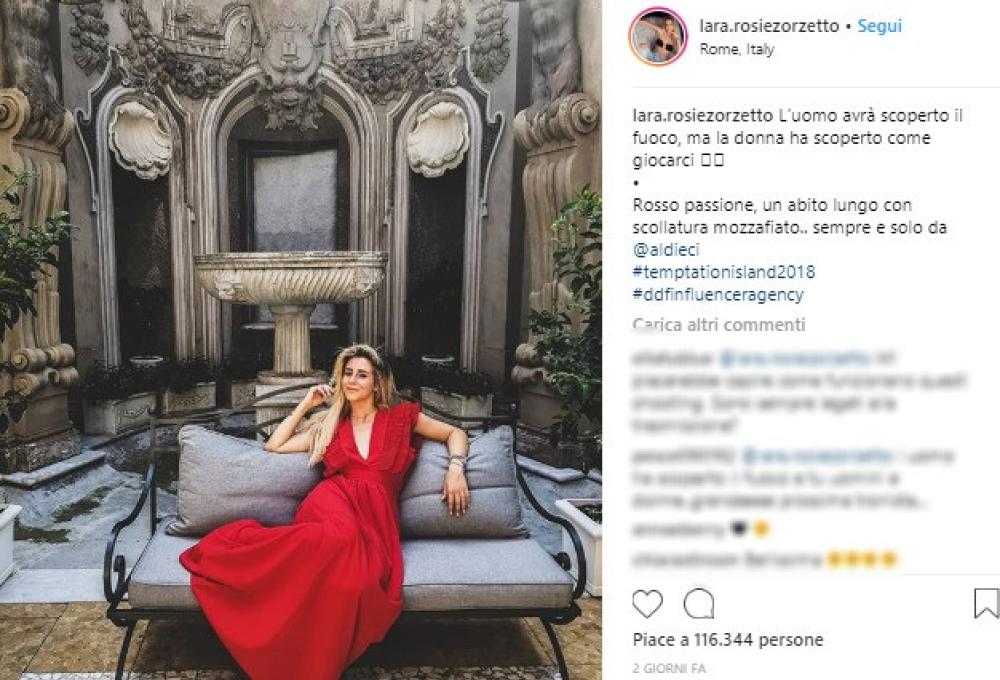1000x680 pixels.
Task: Open hashtag #ddfinfluenceragency
Action: click(718, 294)
